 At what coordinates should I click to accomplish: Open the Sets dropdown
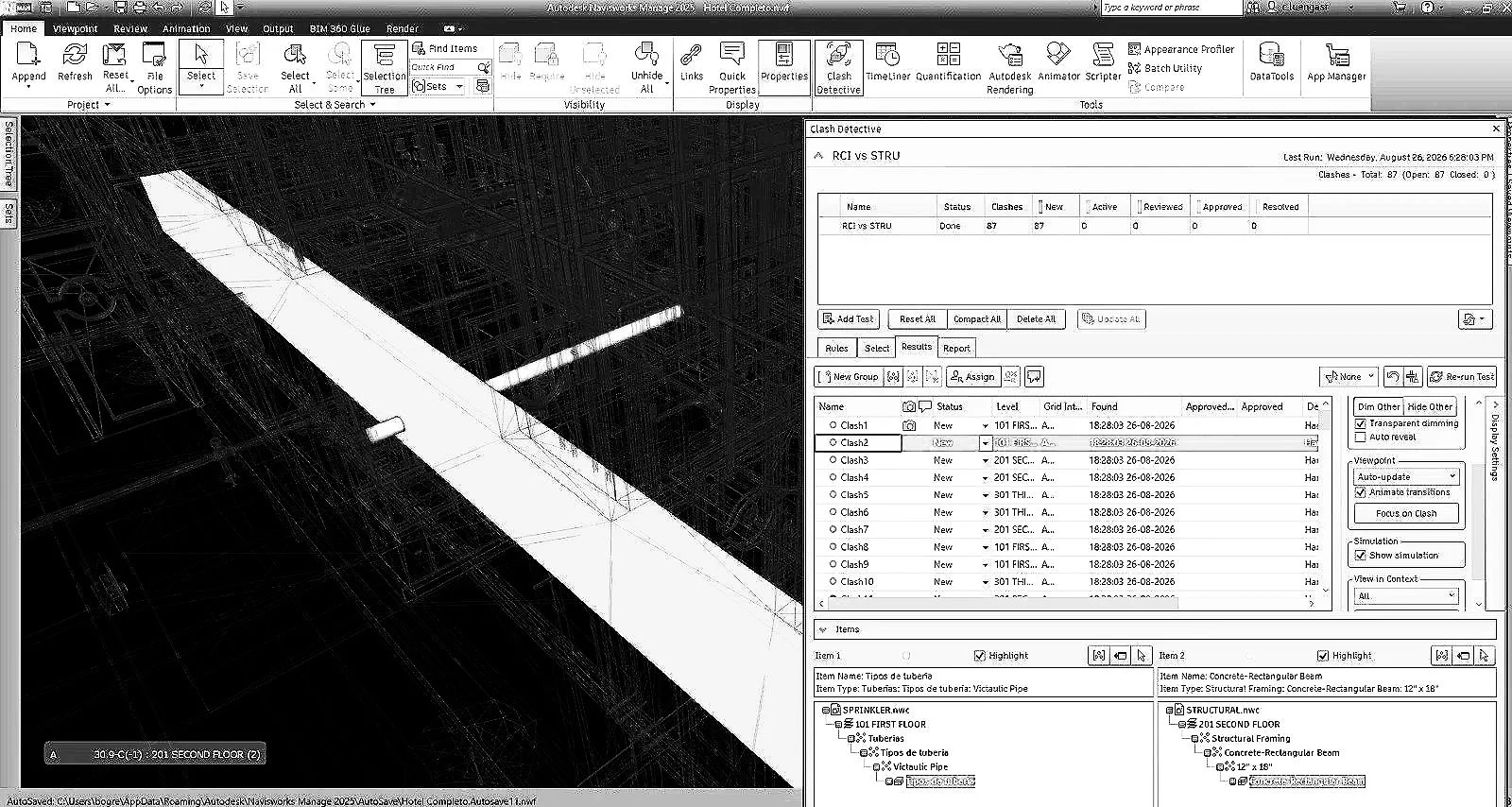click(x=438, y=86)
